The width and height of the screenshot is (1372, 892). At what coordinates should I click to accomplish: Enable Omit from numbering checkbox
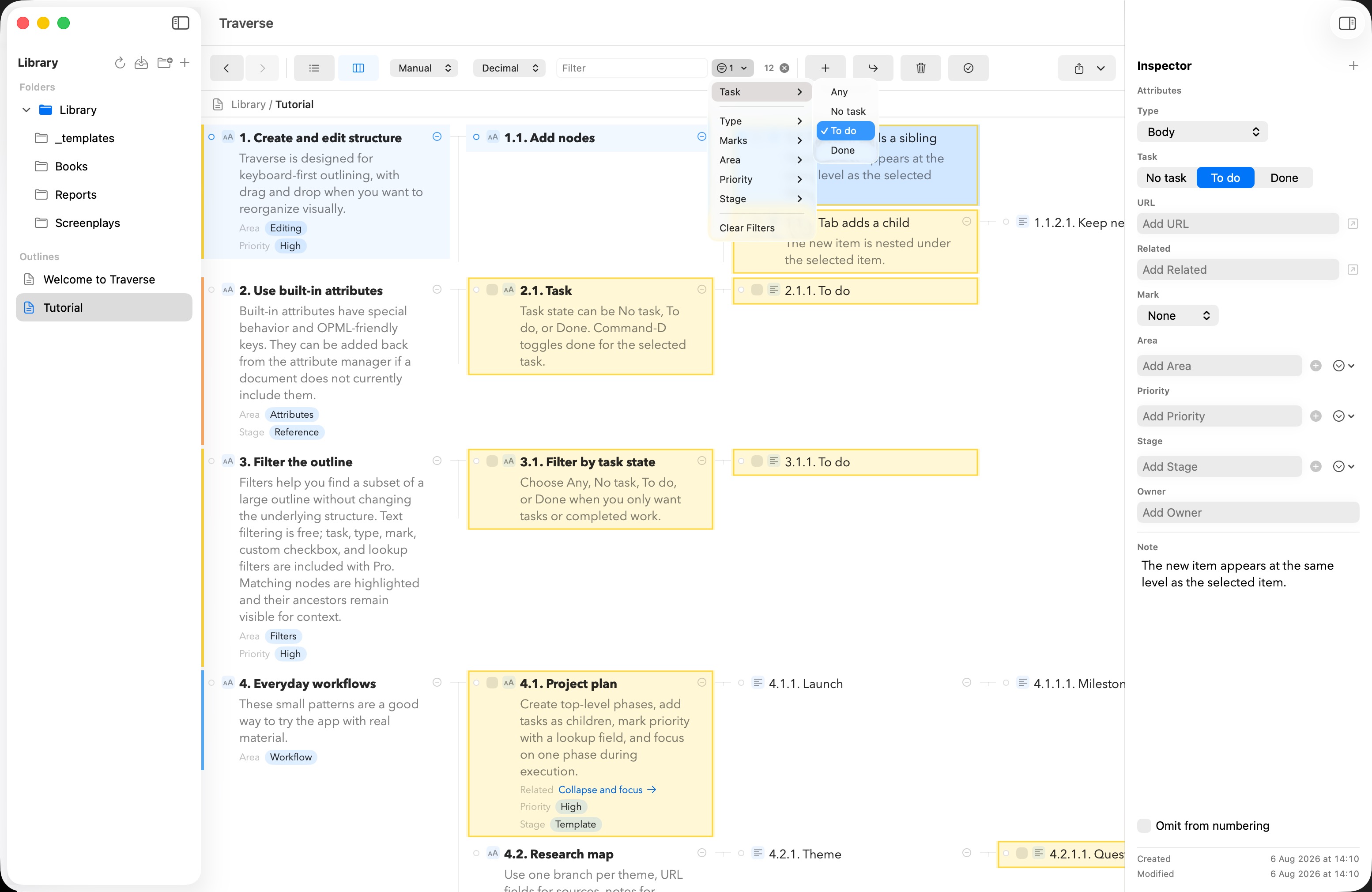1144,826
